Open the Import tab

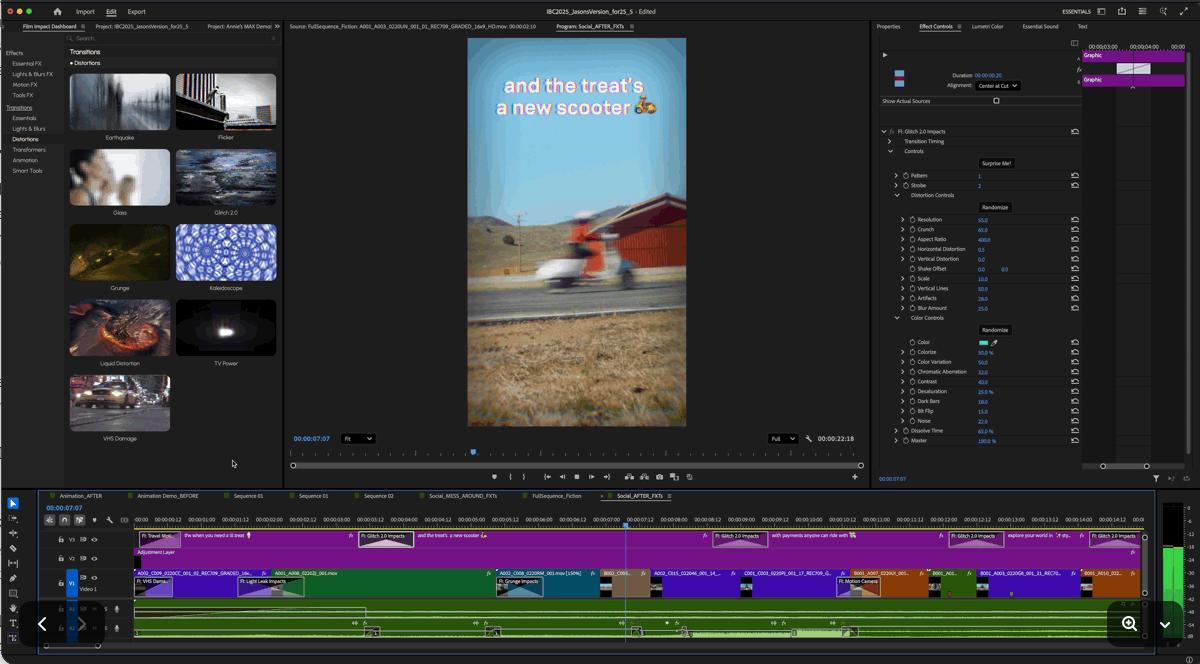pyautogui.click(x=85, y=12)
